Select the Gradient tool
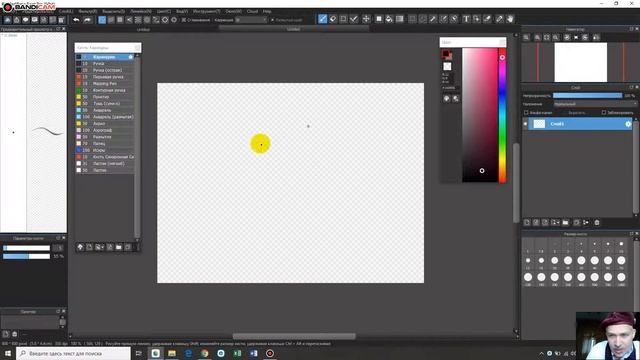 400,19
